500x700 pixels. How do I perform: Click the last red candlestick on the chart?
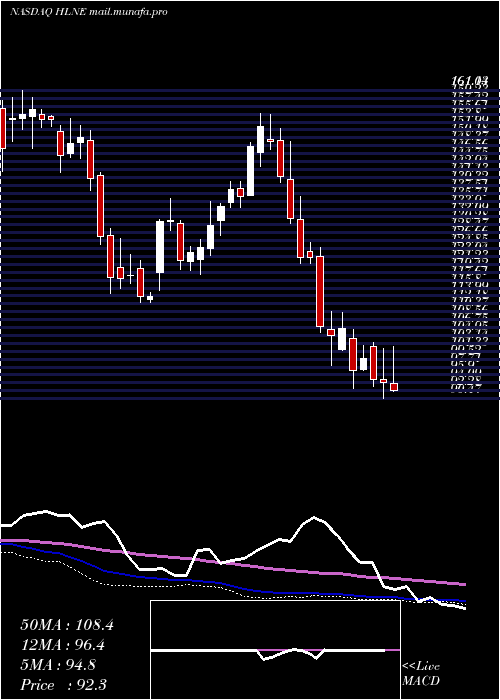coord(394,387)
